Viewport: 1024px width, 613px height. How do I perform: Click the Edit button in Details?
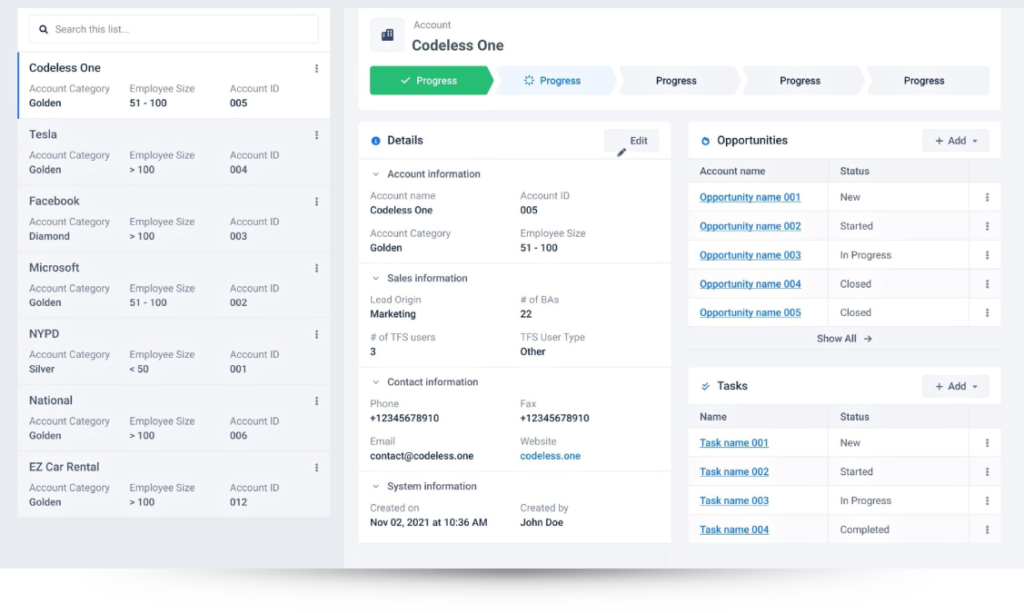632,140
